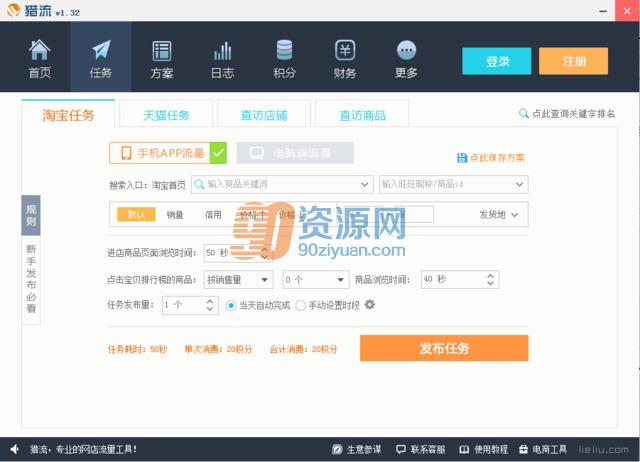Image resolution: width=640 pixels, height=462 pixels.
Task: Click the 注册 button
Action: click(x=573, y=61)
